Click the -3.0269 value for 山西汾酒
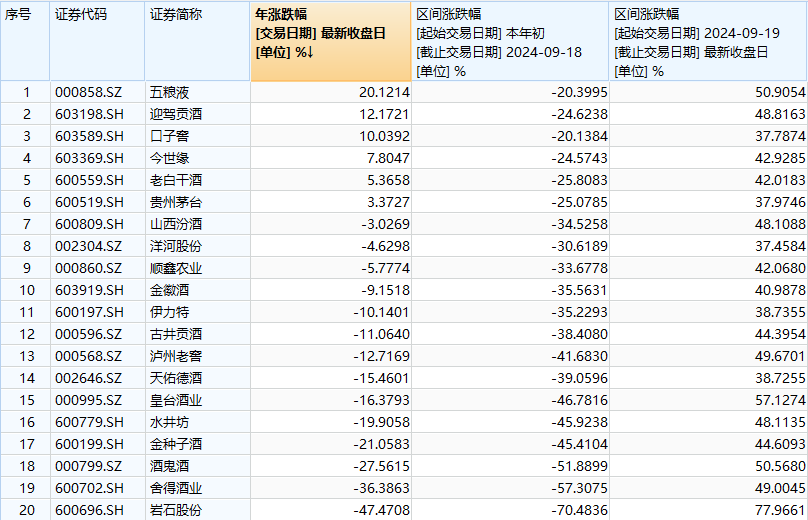 pos(385,224)
